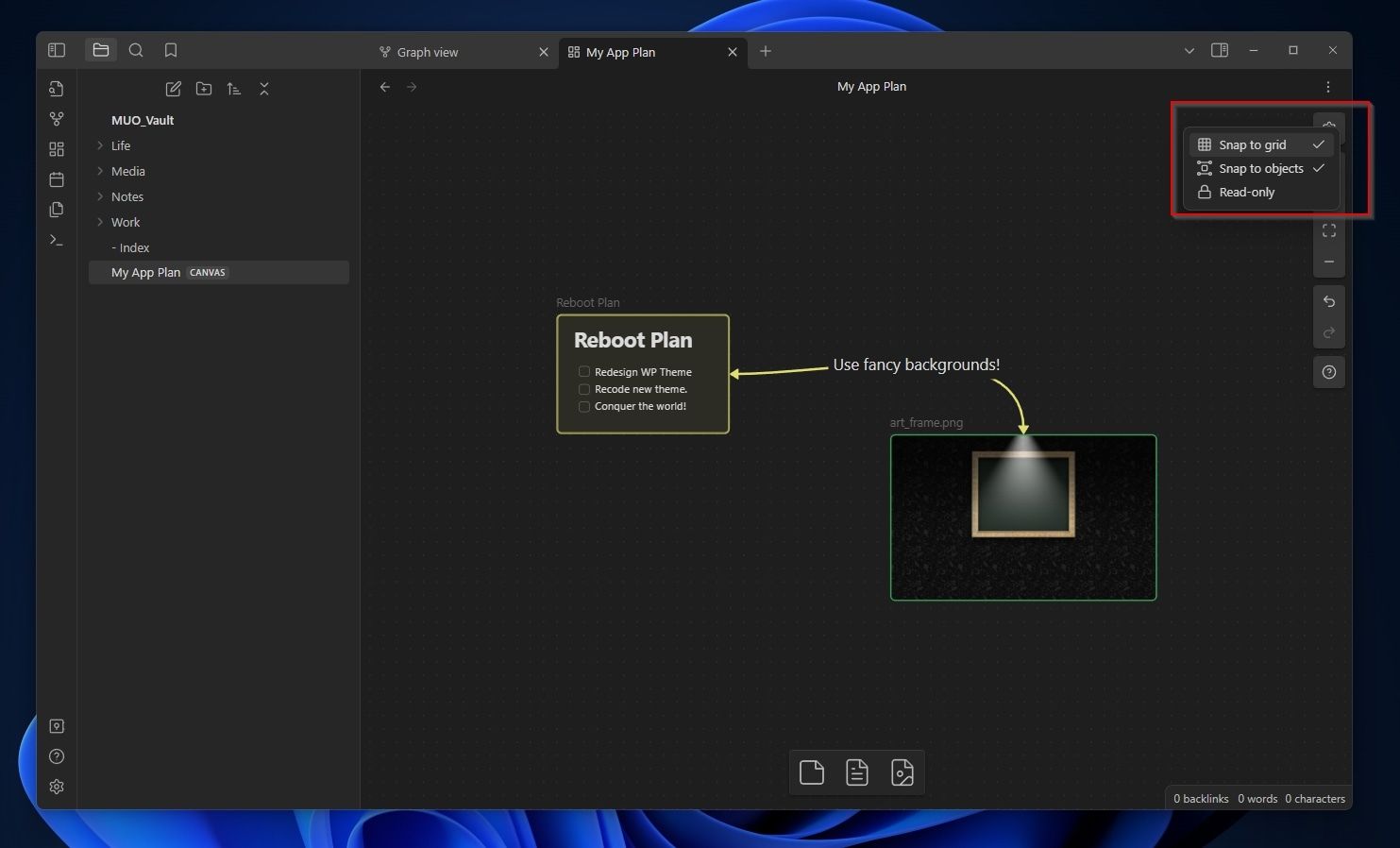1400x848 pixels.
Task: Add a card from the canvas toolbar
Action: click(812, 772)
